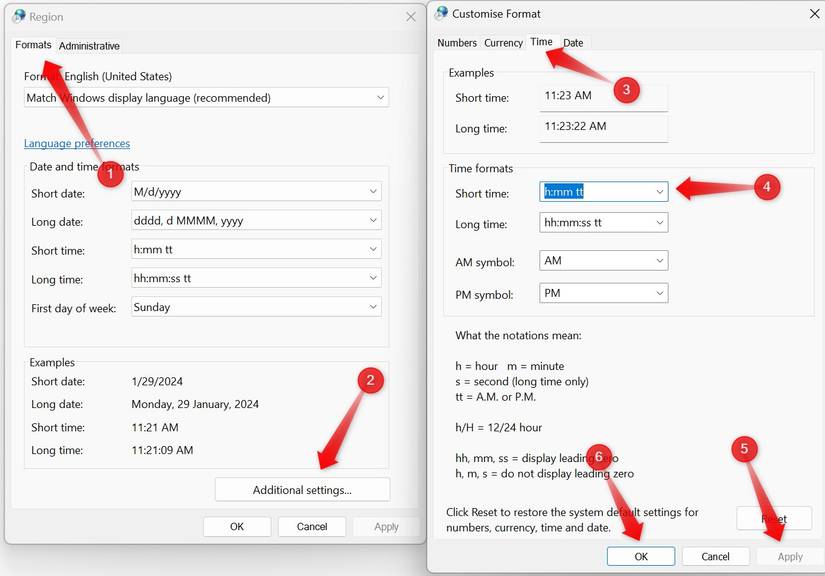This screenshot has width=825, height=576.
Task: Open the First day of week dropdown
Action: click(x=255, y=307)
